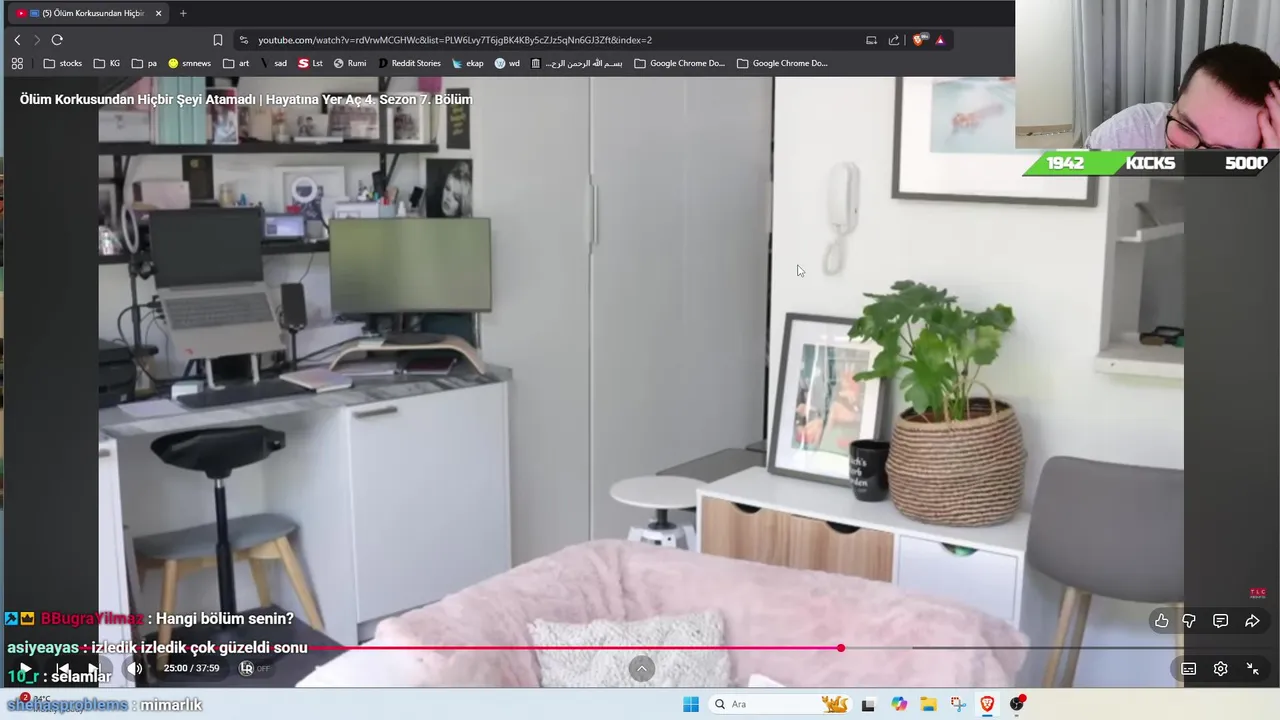
Task: Open the stocks bookmark folder
Action: (x=63, y=63)
